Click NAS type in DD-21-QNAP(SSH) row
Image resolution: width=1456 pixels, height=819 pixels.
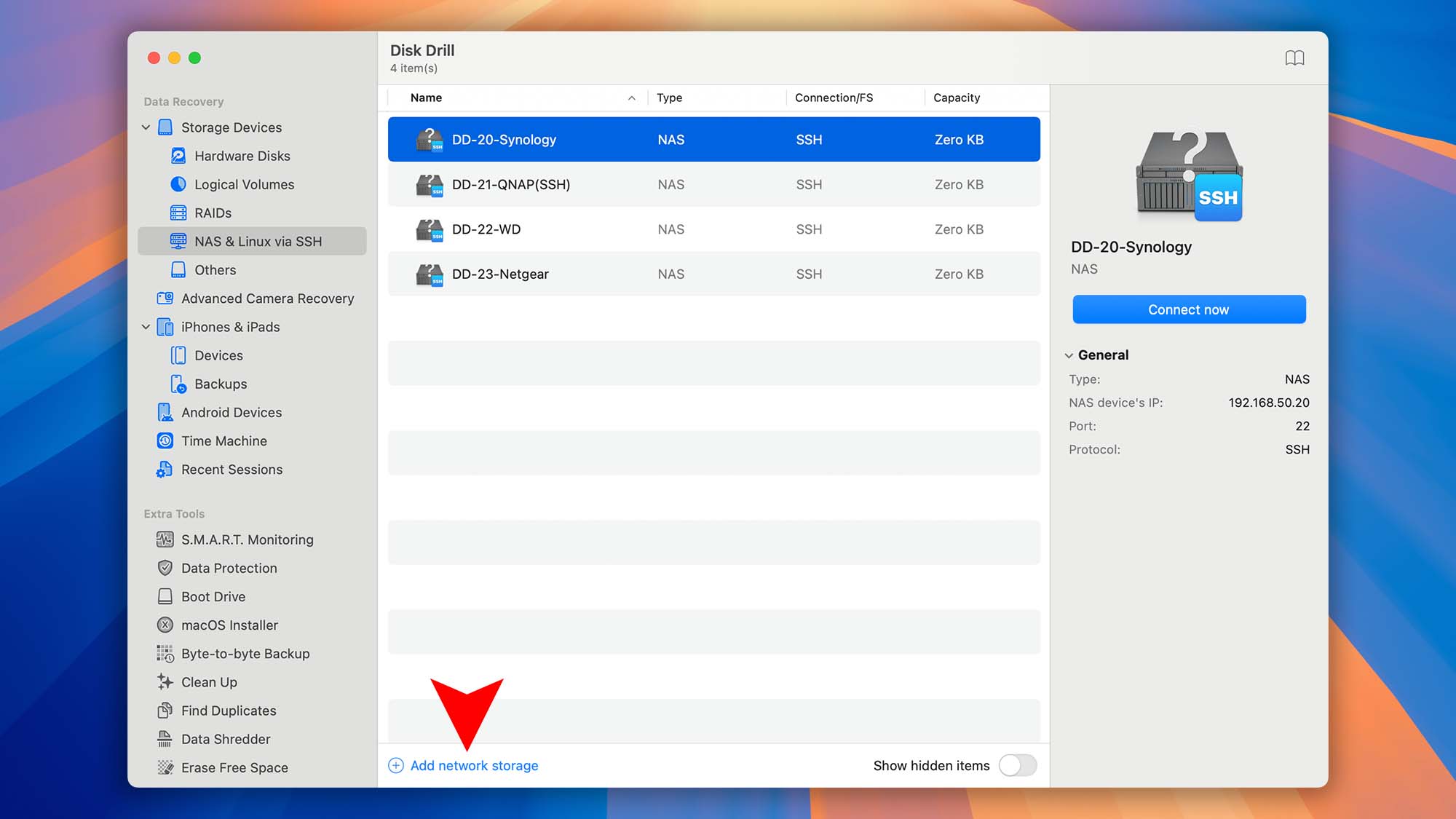click(x=670, y=185)
